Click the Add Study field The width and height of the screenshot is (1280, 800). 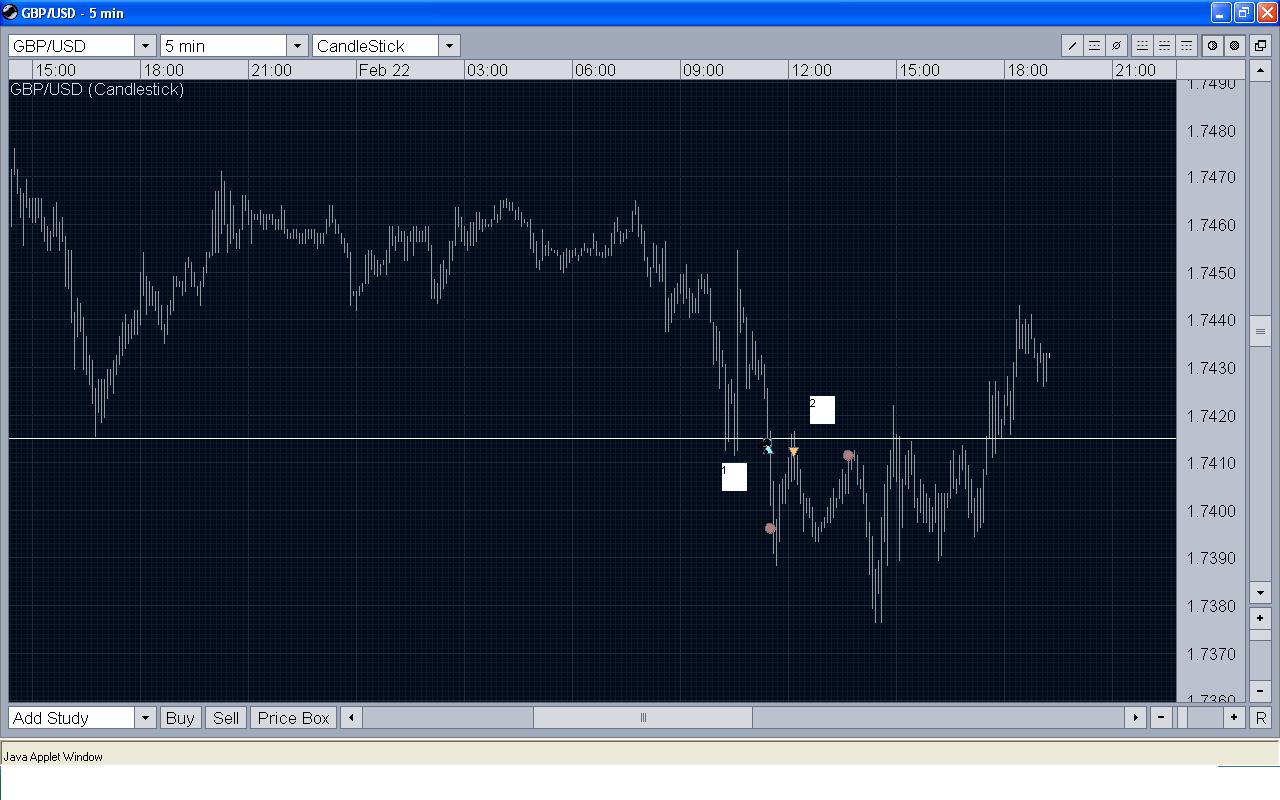pyautogui.click(x=71, y=718)
